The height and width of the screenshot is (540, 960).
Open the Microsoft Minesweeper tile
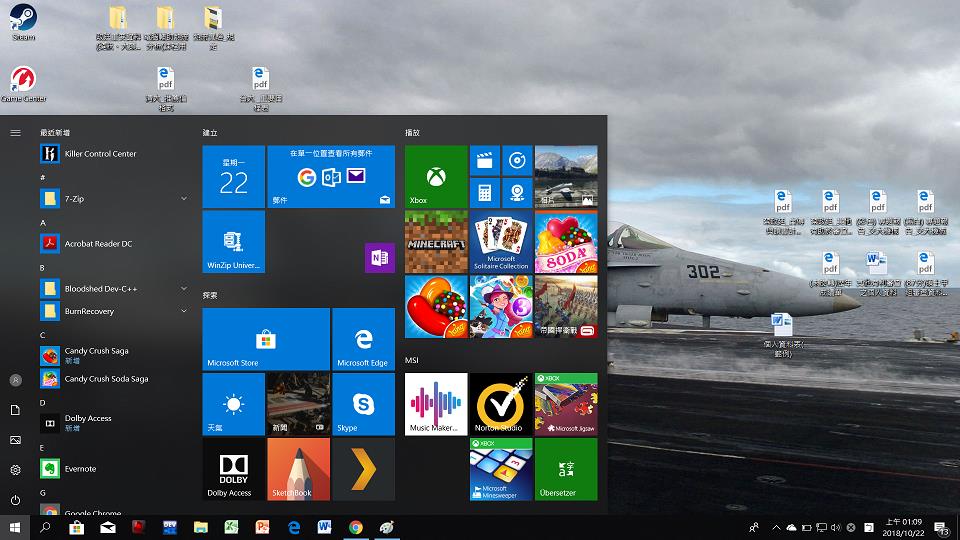501,469
